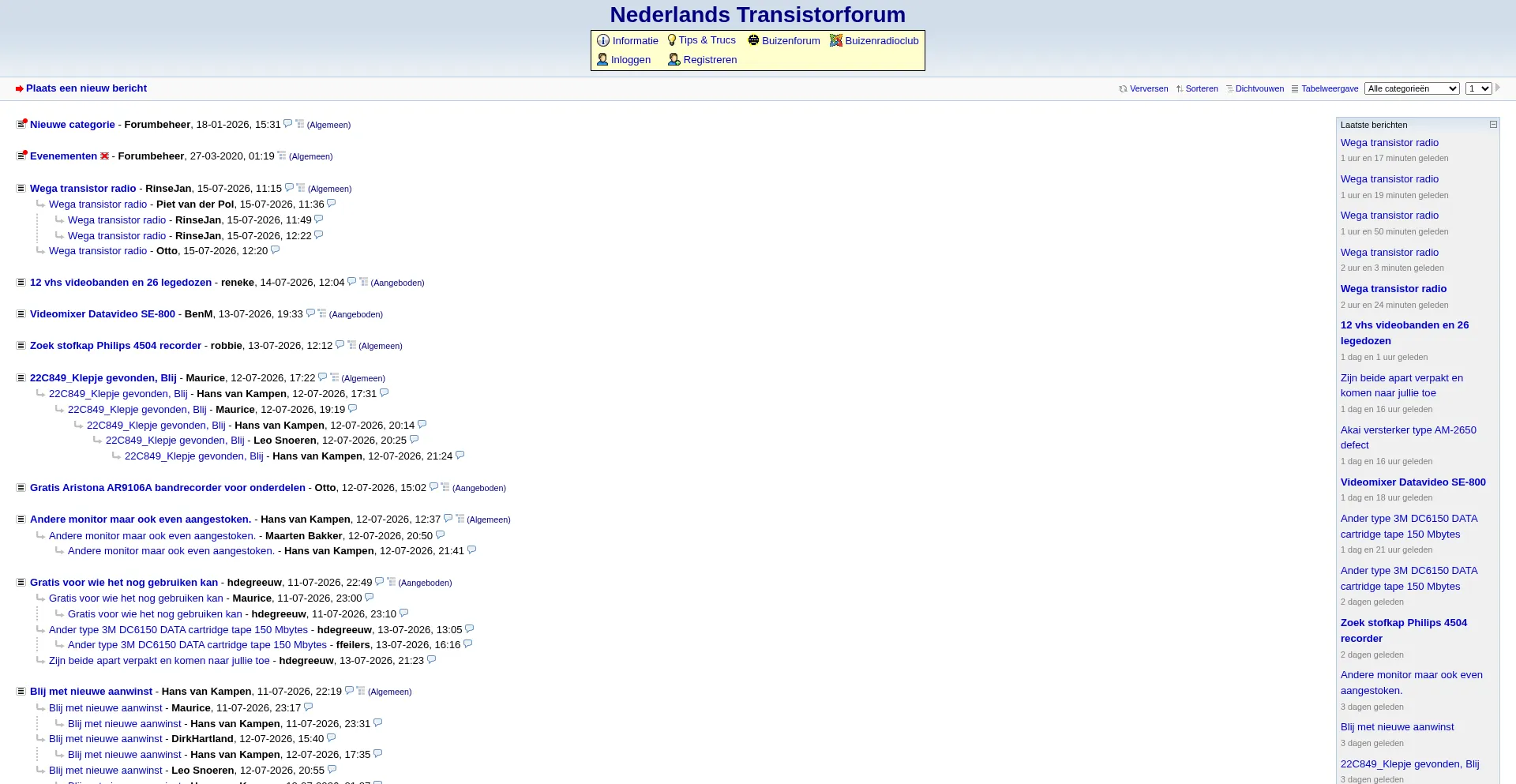Screen dimensions: 1516x784
Task: Click the Inloggen user icon
Action: click(x=602, y=59)
